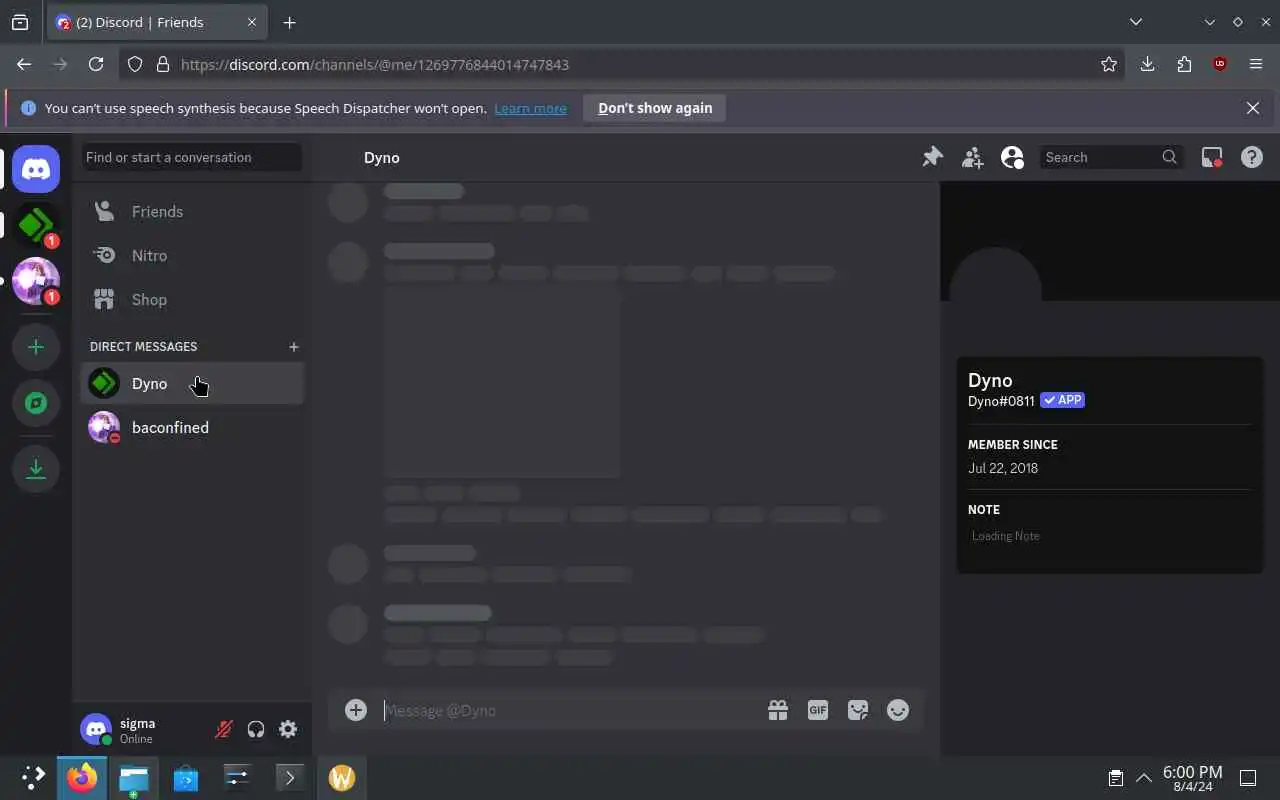Open system settings sliders icon in taskbar
The width and height of the screenshot is (1280, 800).
pos(237,777)
